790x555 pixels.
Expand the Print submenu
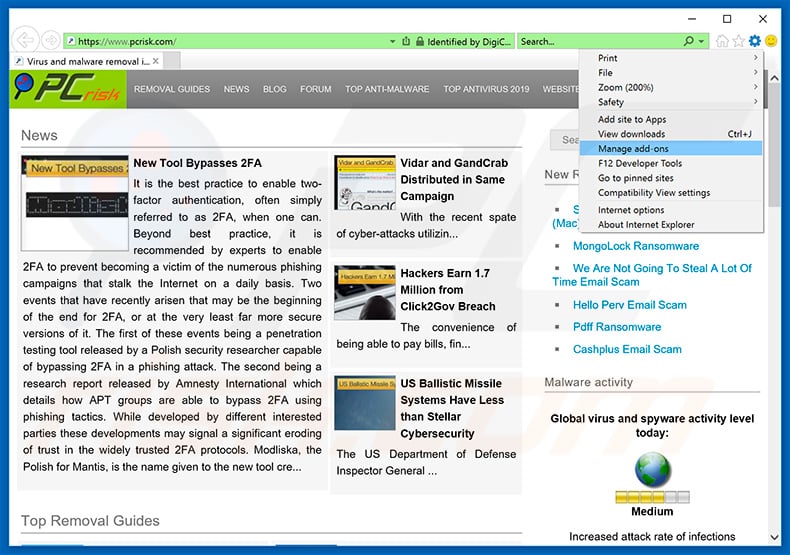click(x=671, y=58)
